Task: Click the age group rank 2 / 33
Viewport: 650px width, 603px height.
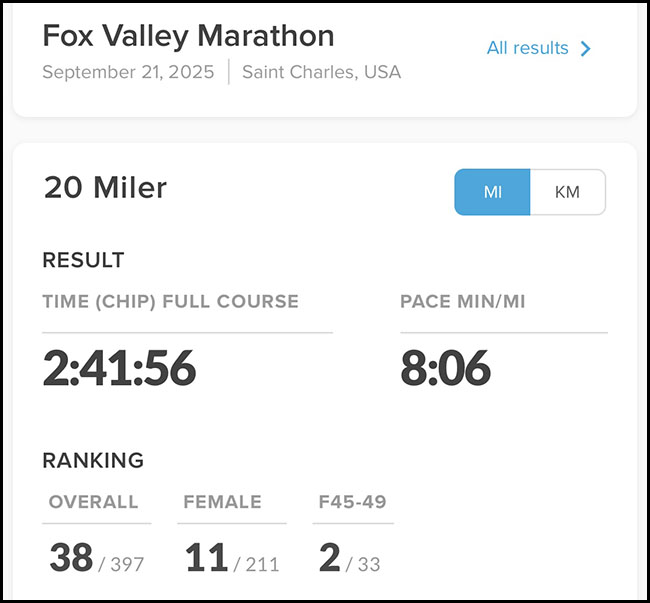Action: 349,559
